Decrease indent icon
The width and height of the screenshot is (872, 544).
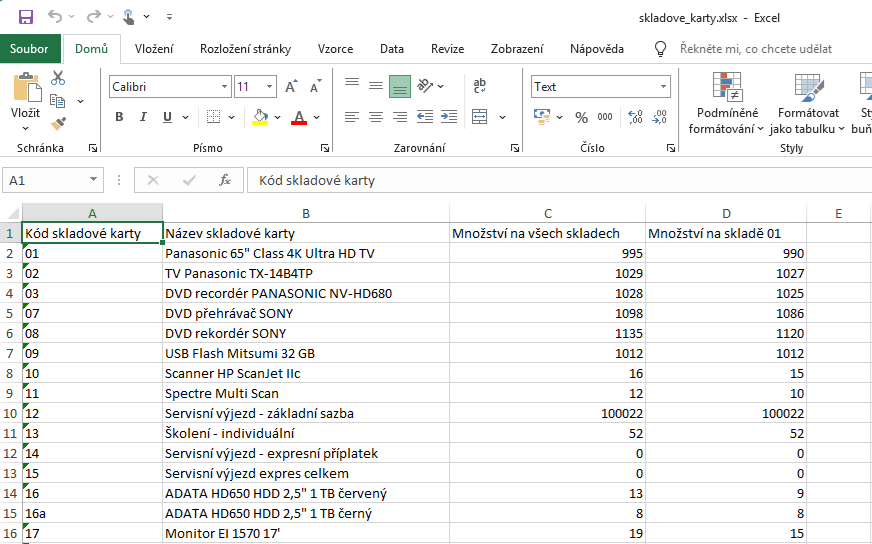(425, 117)
